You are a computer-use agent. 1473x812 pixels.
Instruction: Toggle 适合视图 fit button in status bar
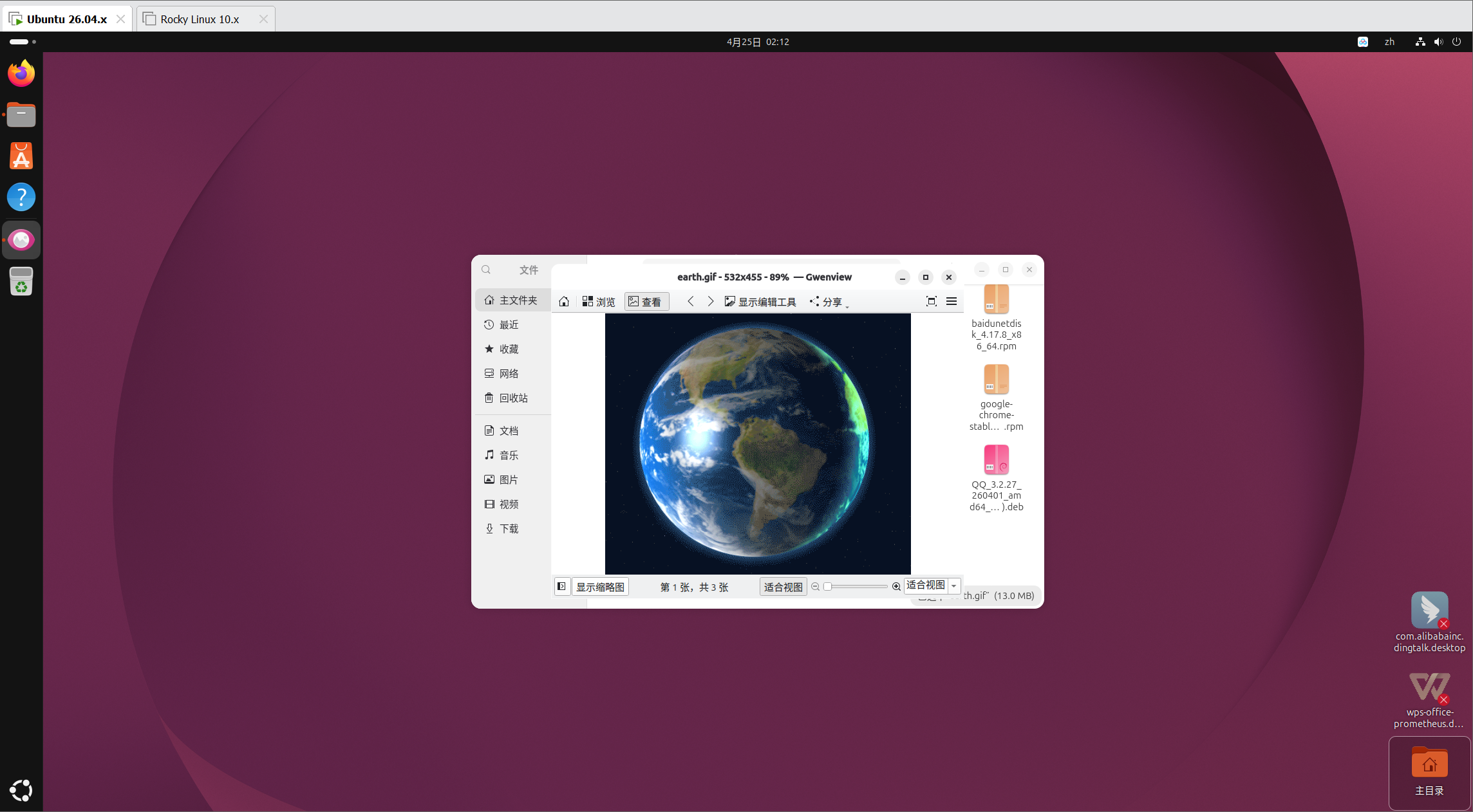point(783,587)
